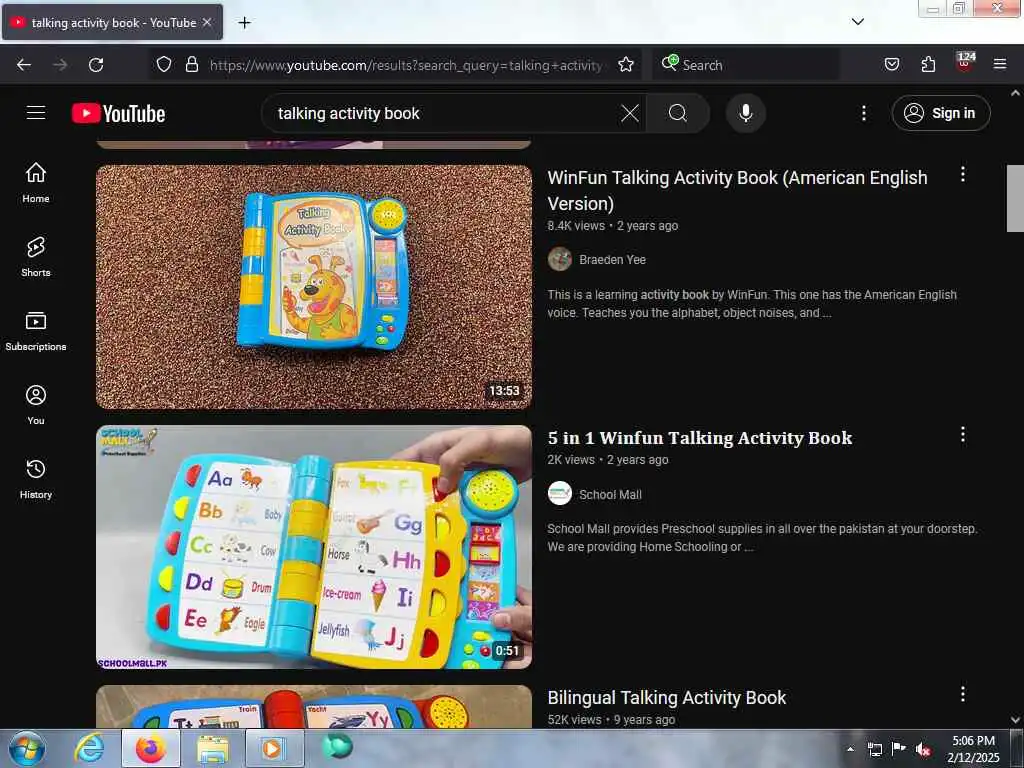Launch Internet Explorer from taskbar
1024x768 pixels.
point(88,748)
